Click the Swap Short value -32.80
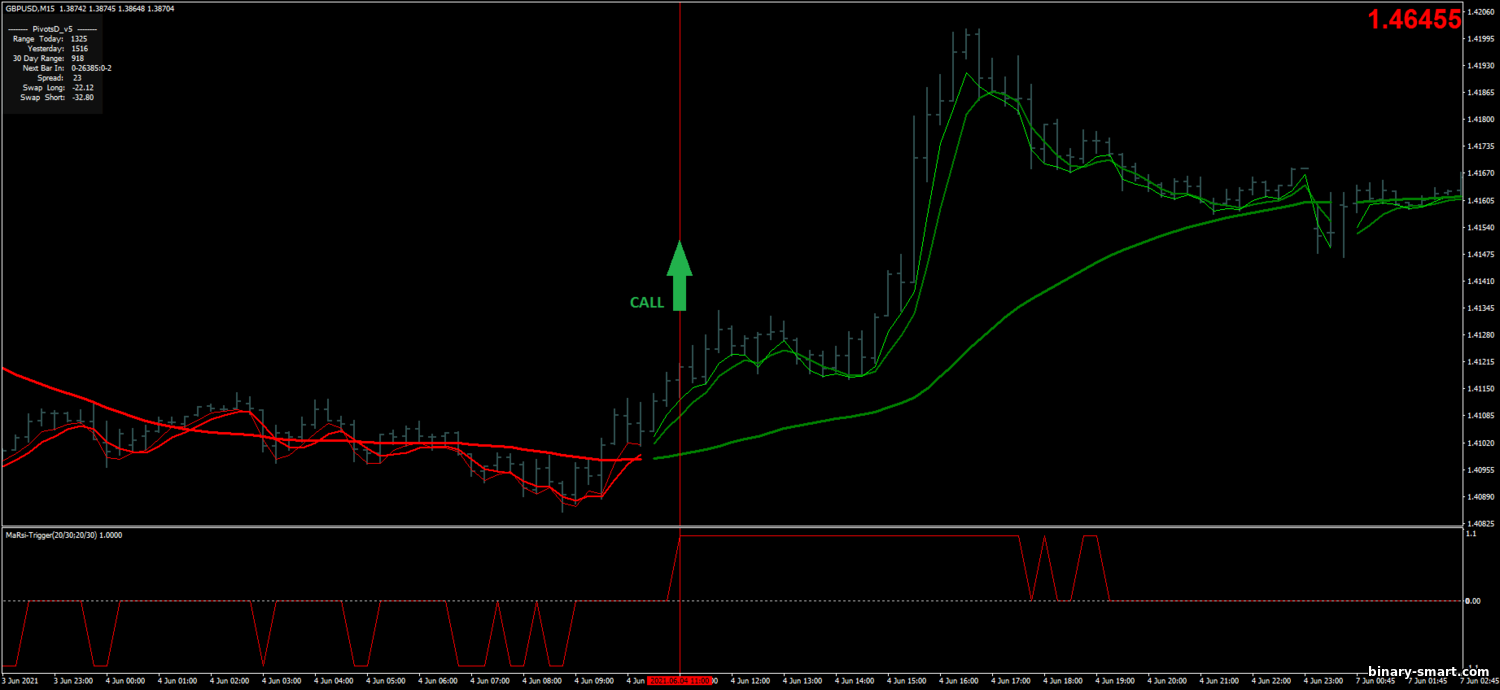This screenshot has height=690, width=1500. pyautogui.click(x=84, y=97)
